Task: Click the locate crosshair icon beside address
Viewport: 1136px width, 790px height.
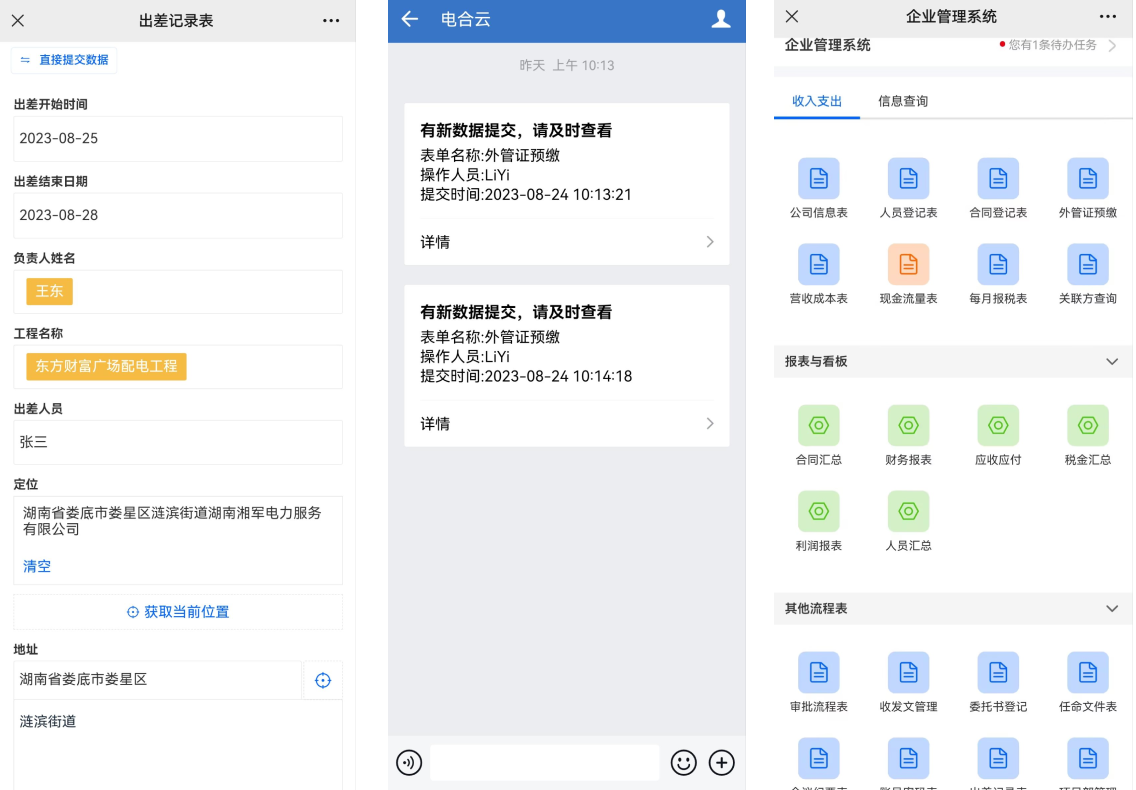Action: pos(322,680)
